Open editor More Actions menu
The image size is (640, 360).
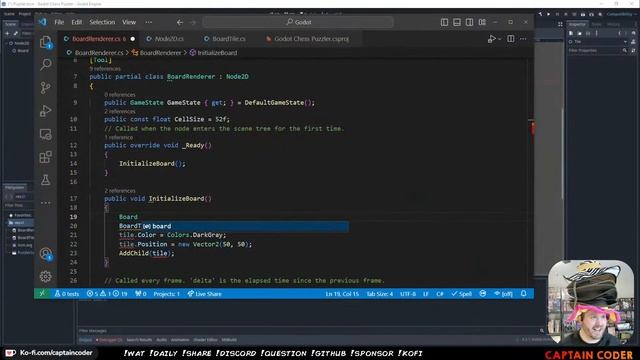coord(523,39)
